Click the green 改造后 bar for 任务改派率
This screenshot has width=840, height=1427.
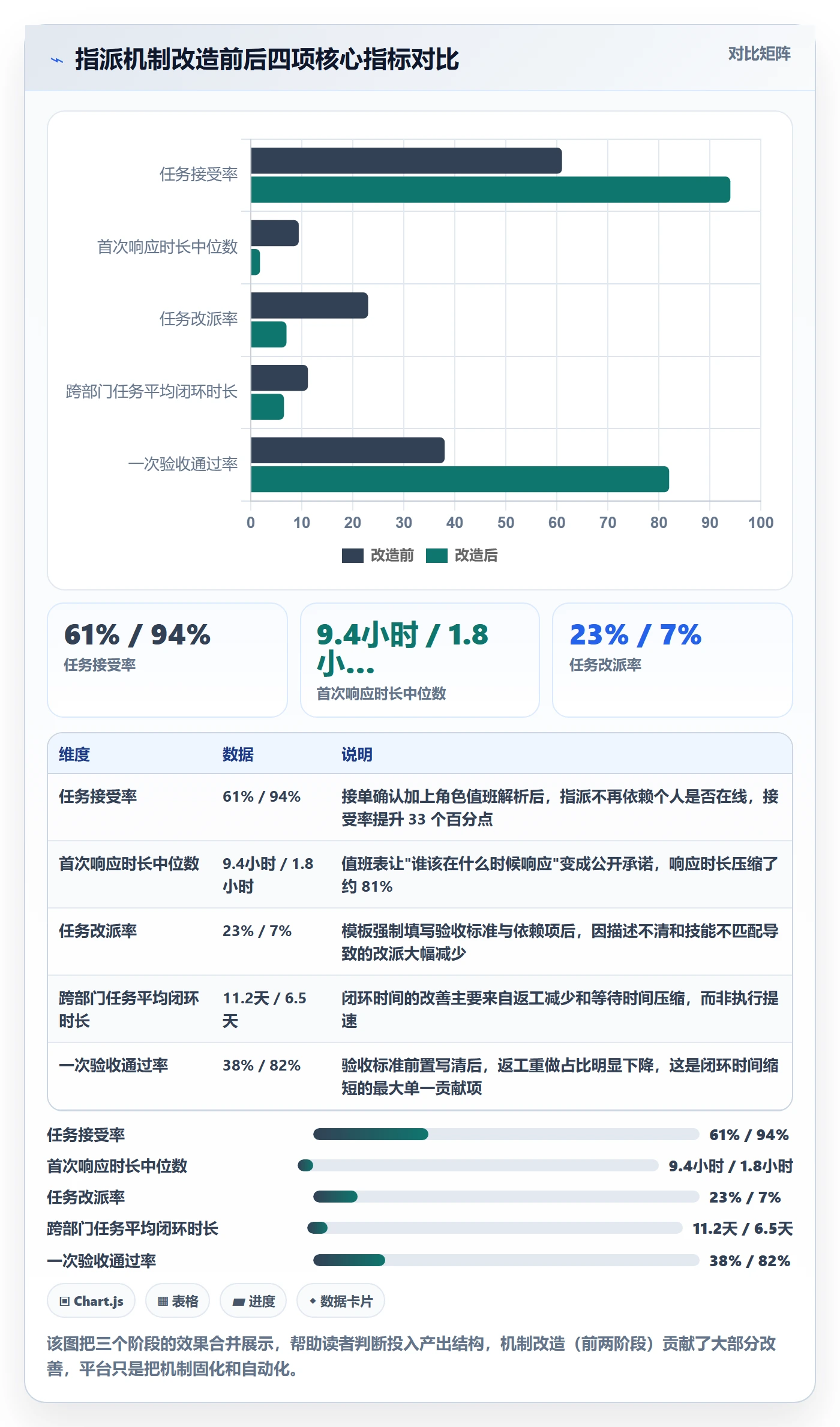269,334
